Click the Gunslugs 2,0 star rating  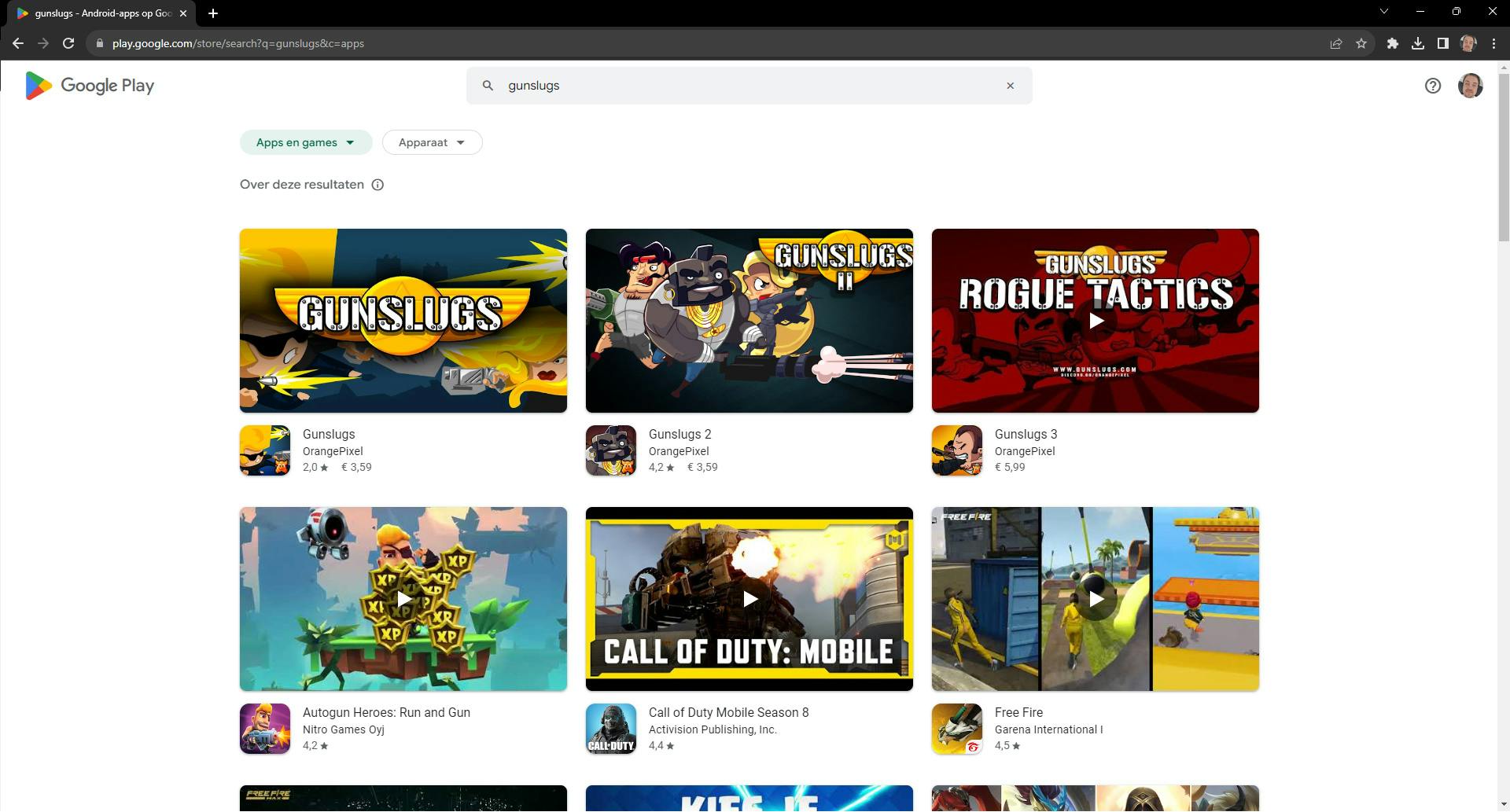[x=315, y=467]
